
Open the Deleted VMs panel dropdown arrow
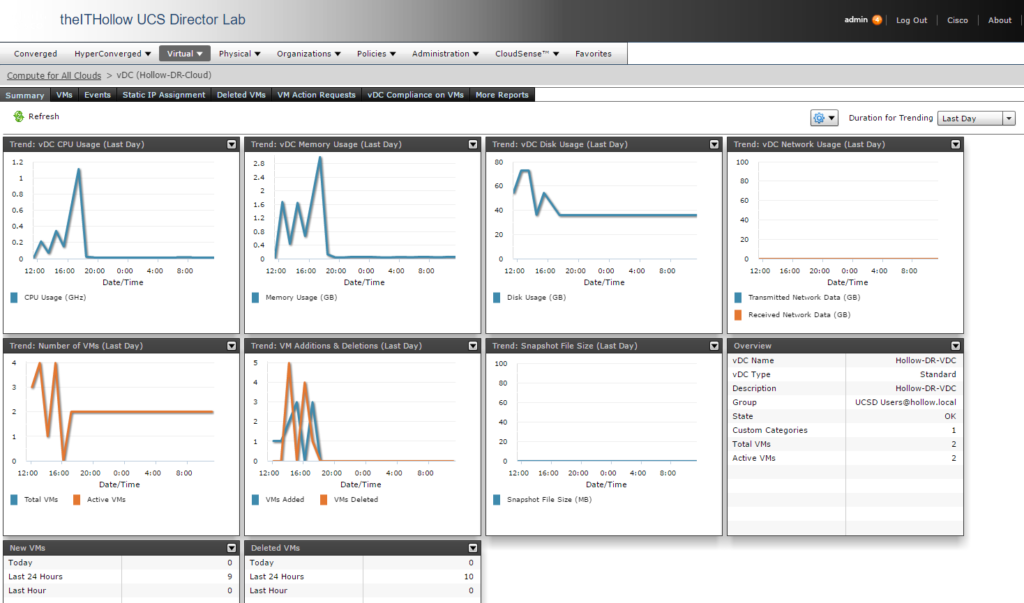[x=473, y=548]
